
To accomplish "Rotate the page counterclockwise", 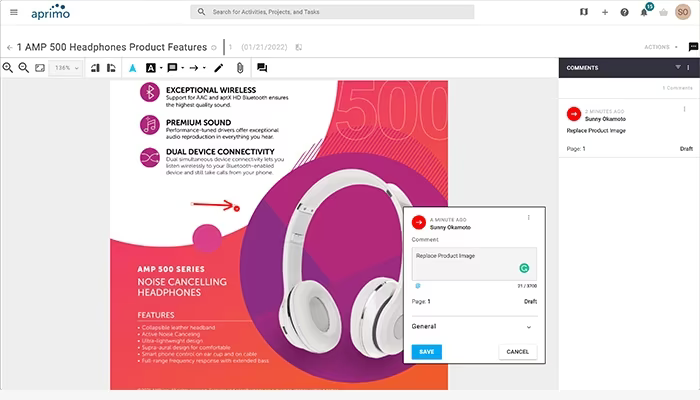I will point(95,68).
